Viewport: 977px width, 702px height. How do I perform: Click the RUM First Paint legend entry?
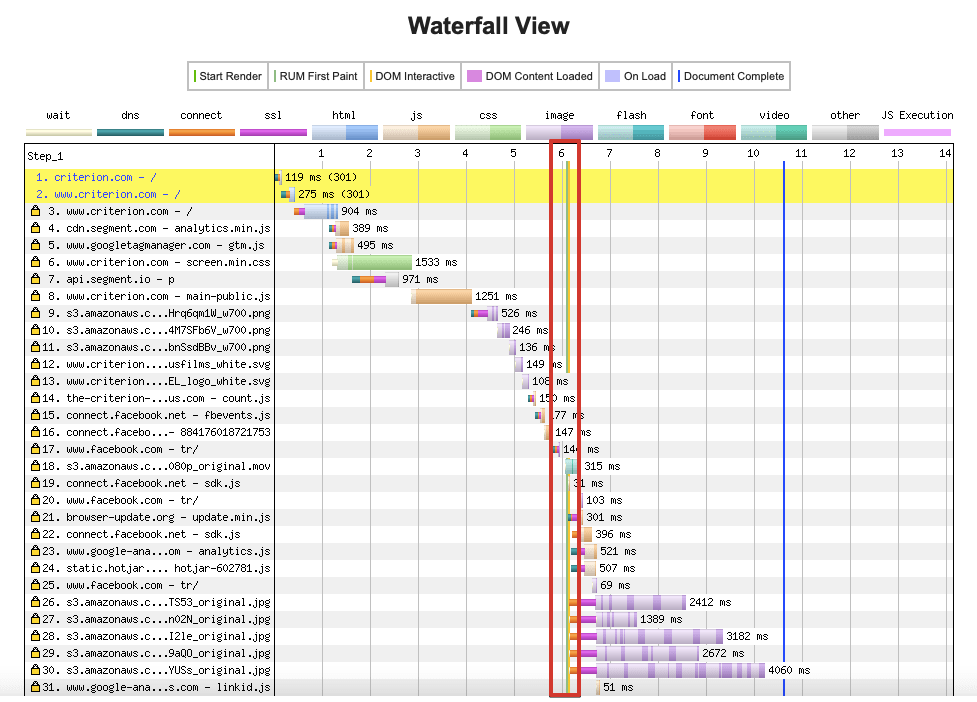pos(316,76)
